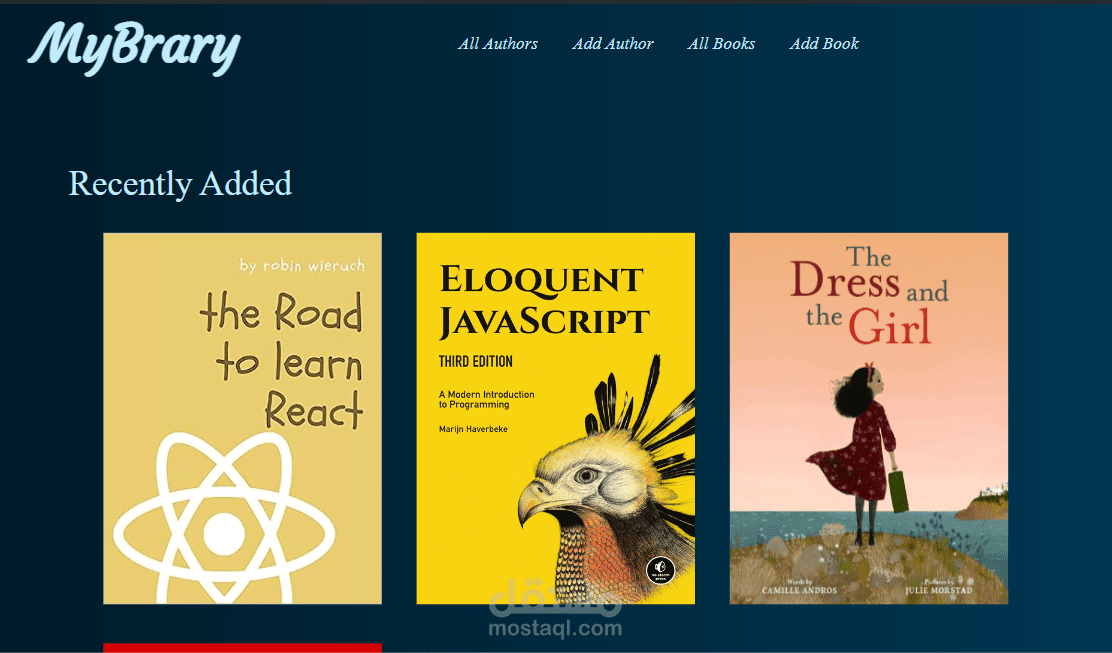This screenshot has width=1112, height=653.
Task: Click the React atom logo on the first cover
Action: tap(224, 520)
